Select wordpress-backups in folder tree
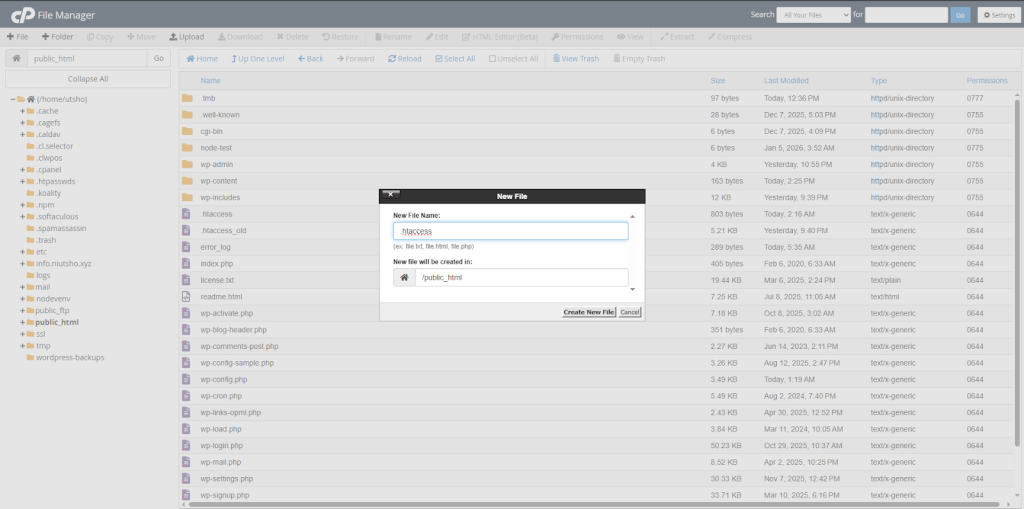Screen dimensions: 1024x509 pos(69,357)
